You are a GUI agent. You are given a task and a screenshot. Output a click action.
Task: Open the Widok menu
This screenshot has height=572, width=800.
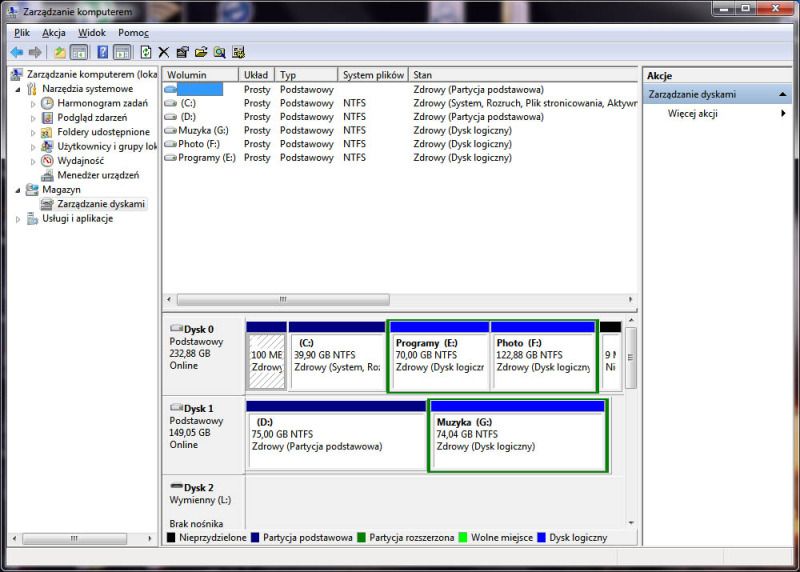pos(92,33)
